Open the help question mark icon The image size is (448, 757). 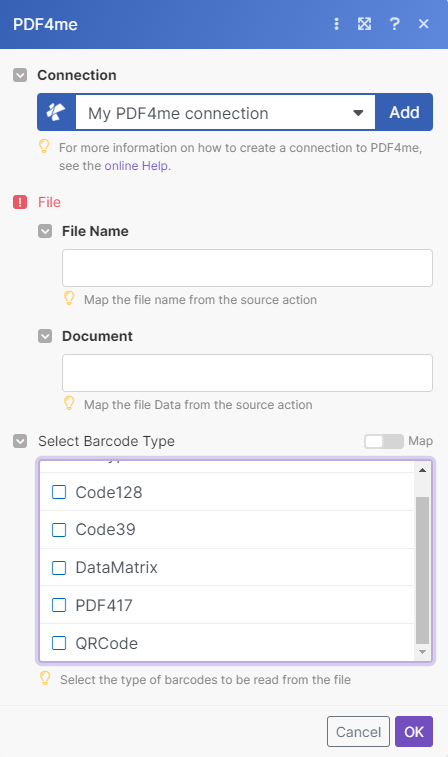[x=394, y=24]
